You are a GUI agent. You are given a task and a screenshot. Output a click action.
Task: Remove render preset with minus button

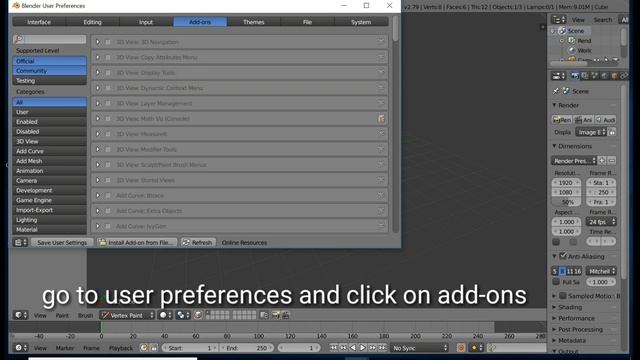[x=611, y=161]
